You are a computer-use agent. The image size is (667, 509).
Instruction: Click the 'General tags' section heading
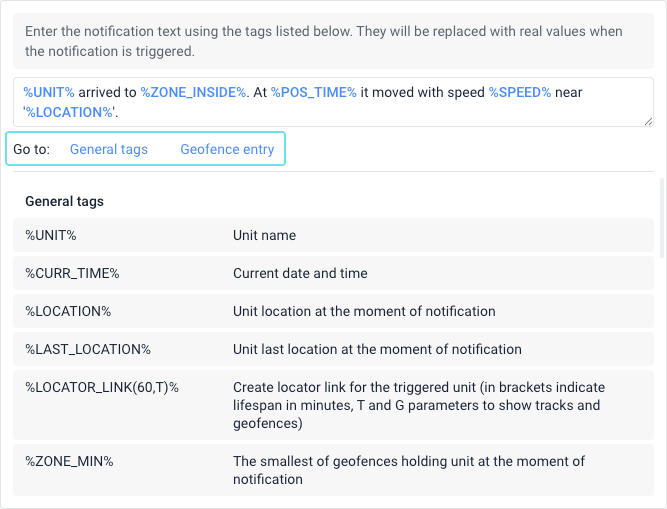[64, 201]
